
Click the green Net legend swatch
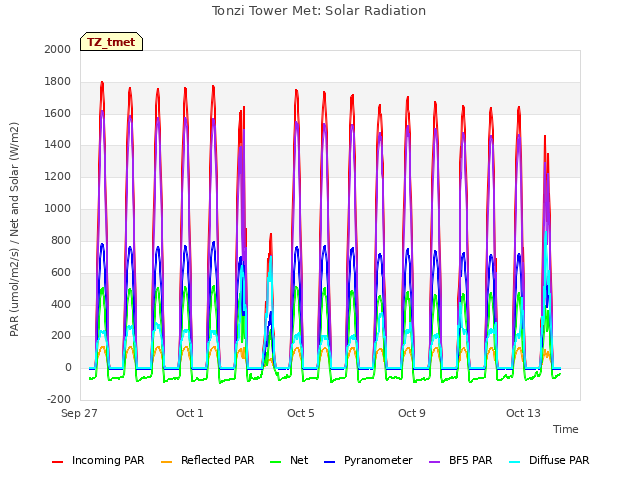pos(276,462)
